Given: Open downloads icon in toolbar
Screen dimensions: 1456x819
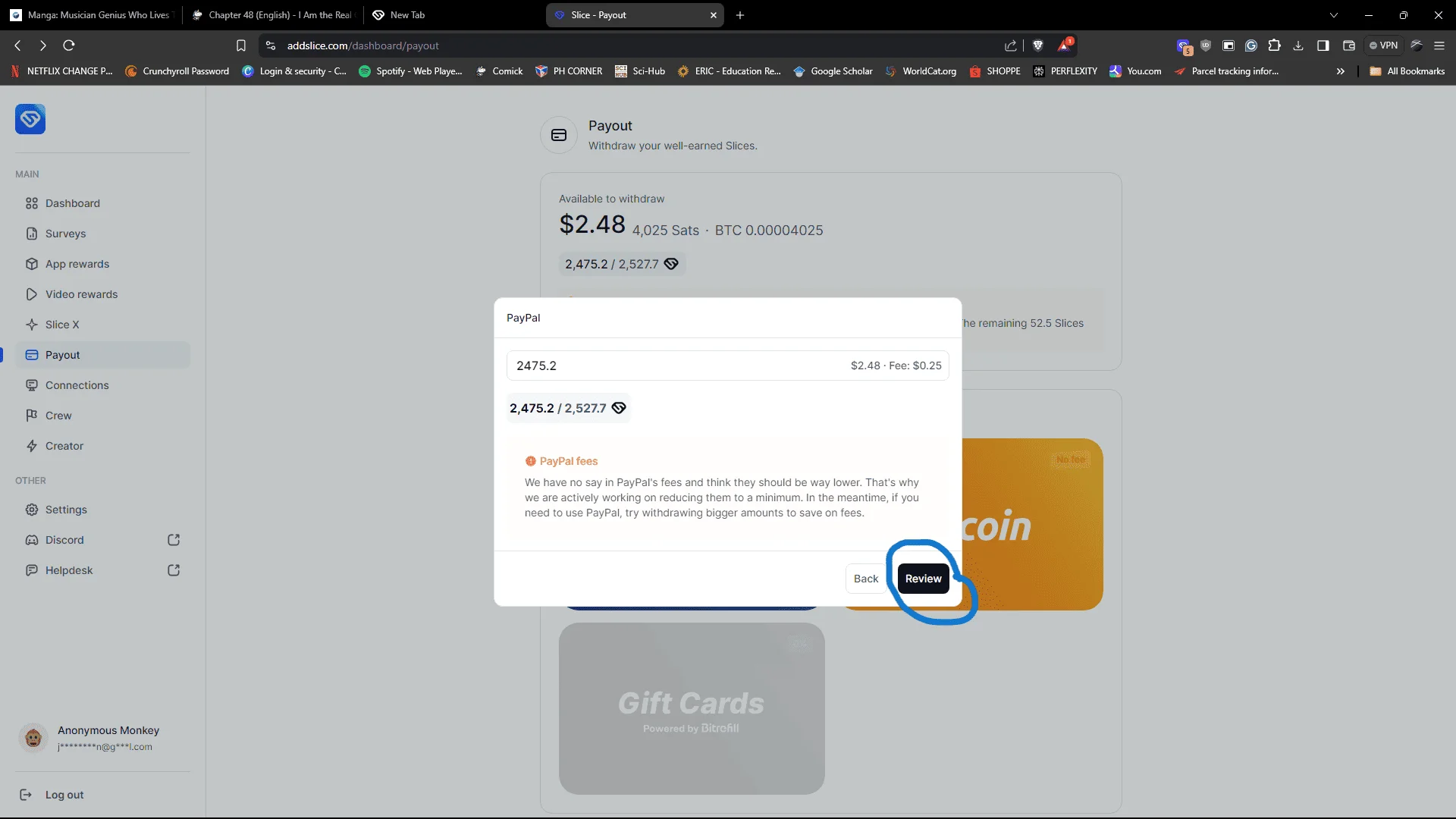Looking at the screenshot, I should coord(1298,45).
